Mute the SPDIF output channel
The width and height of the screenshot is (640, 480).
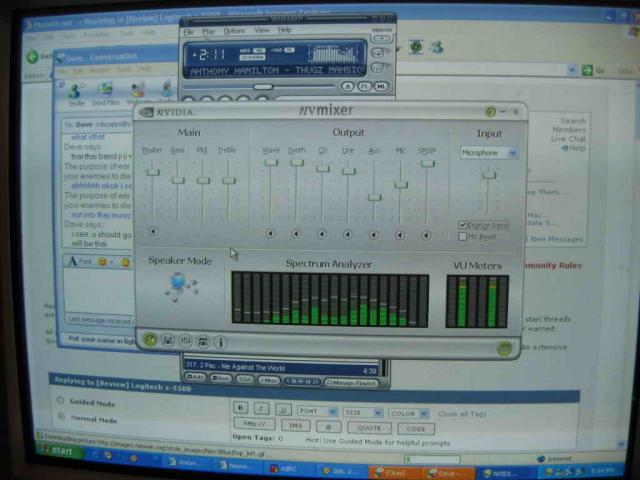point(426,236)
